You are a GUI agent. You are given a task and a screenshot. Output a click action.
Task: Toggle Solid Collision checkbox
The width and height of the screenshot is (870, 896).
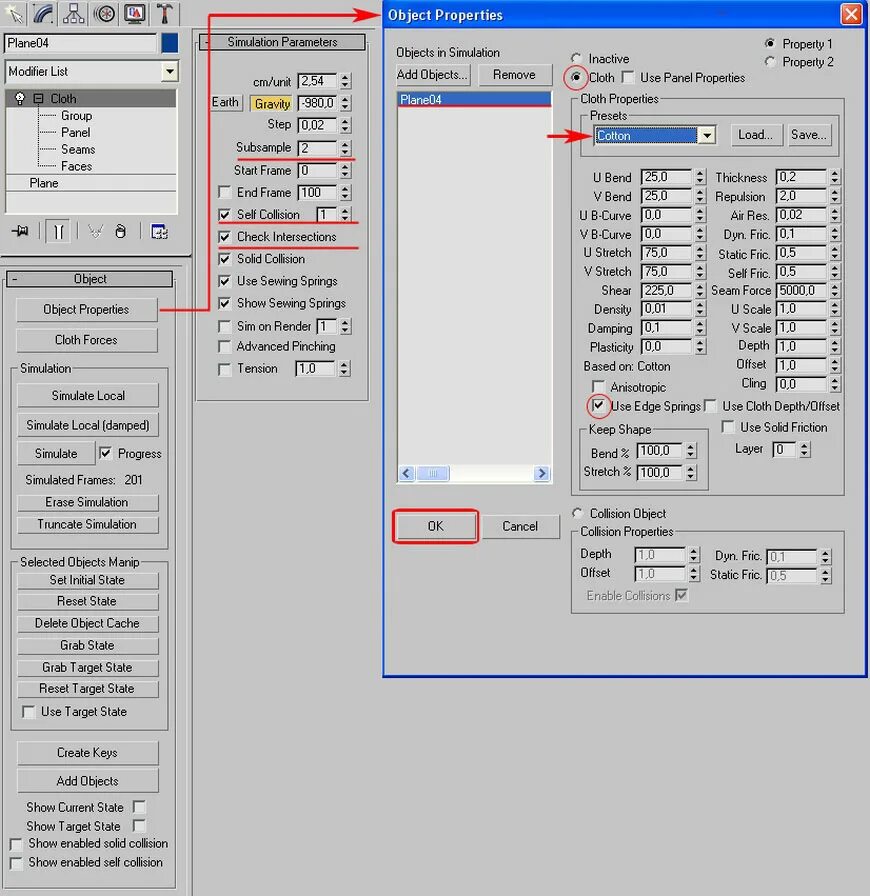pyautogui.click(x=225, y=259)
